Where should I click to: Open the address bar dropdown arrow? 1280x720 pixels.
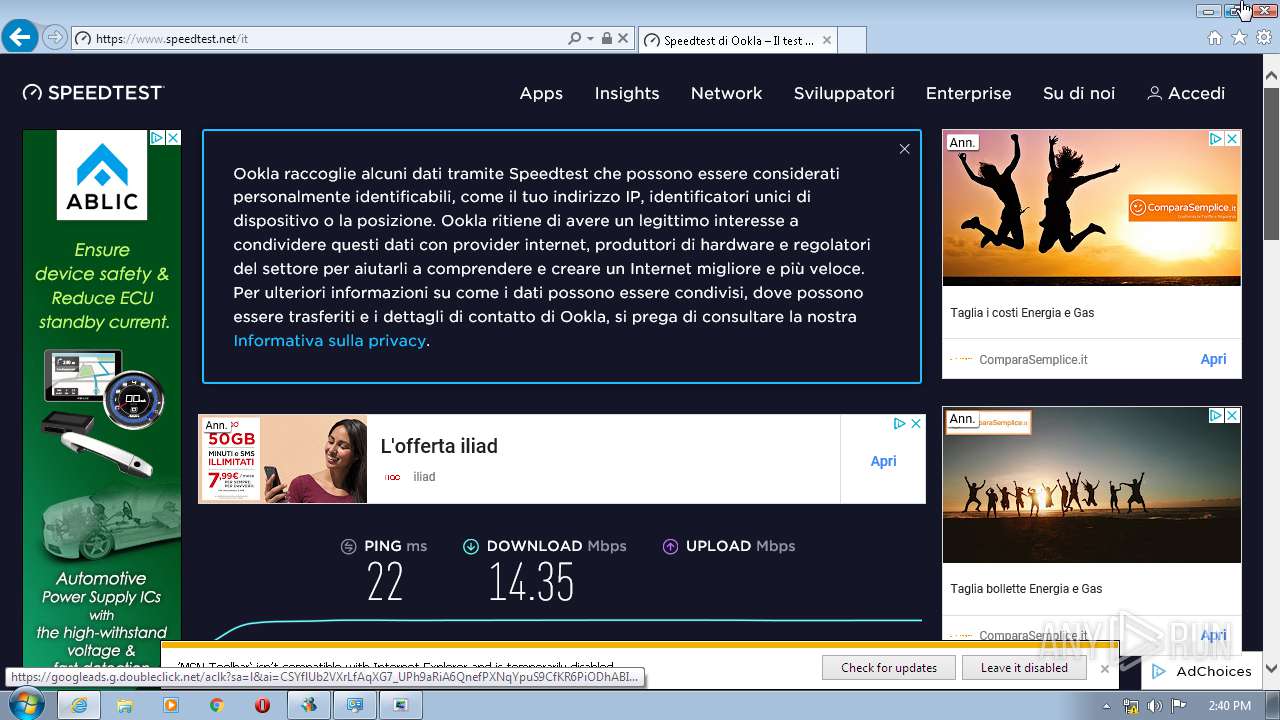pos(590,39)
